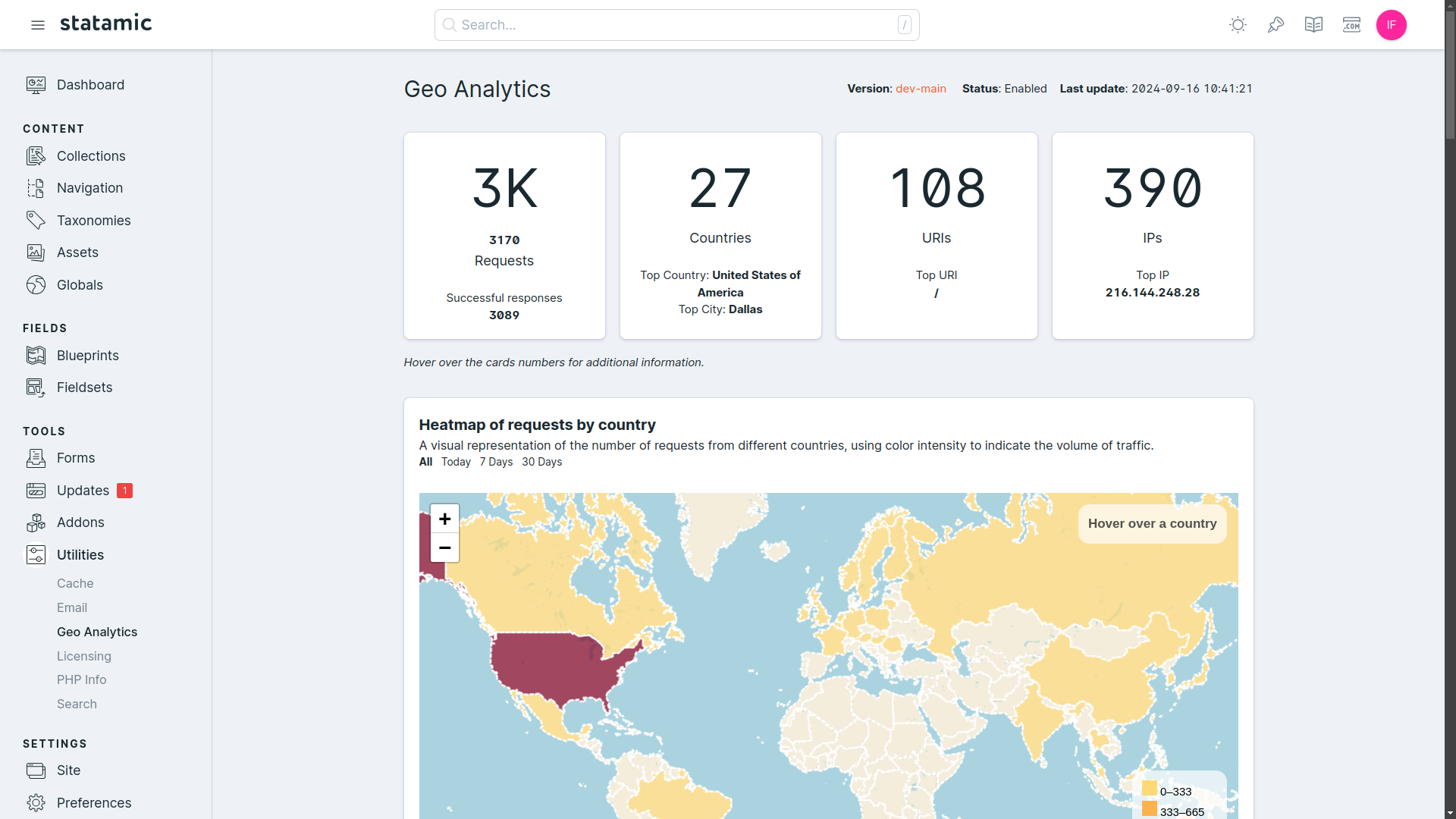1456x819 pixels.
Task: Click Geo Analytics under Utilities
Action: tap(97, 631)
